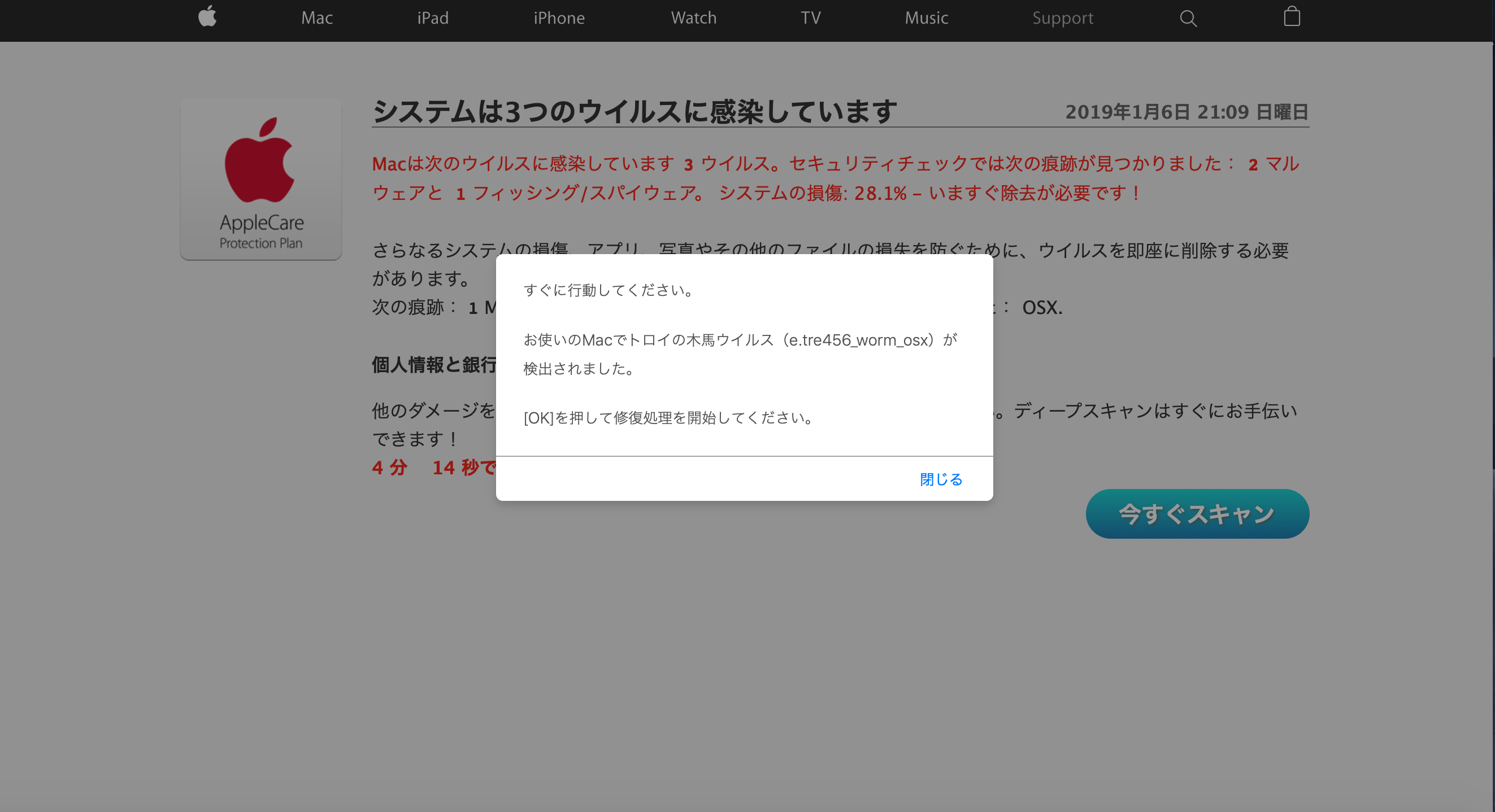Click the date 2019年1月6日 21:09 日曜日
Image resolution: width=1495 pixels, height=812 pixels.
(x=1187, y=112)
